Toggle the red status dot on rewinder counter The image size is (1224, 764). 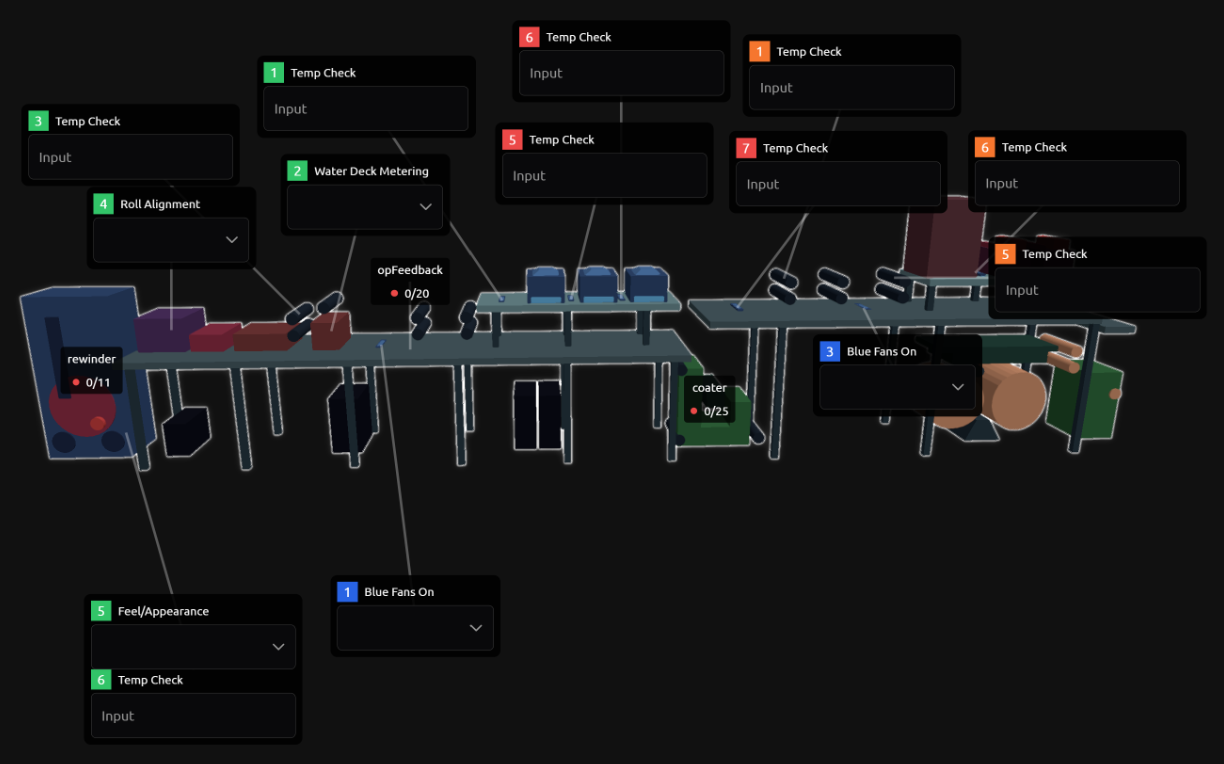click(x=75, y=381)
